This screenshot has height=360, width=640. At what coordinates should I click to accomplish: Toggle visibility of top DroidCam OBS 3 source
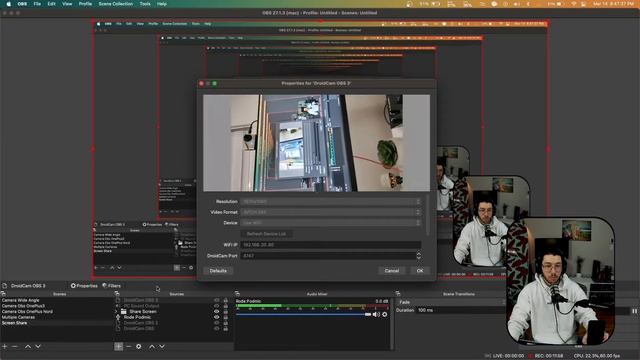[x=217, y=300]
